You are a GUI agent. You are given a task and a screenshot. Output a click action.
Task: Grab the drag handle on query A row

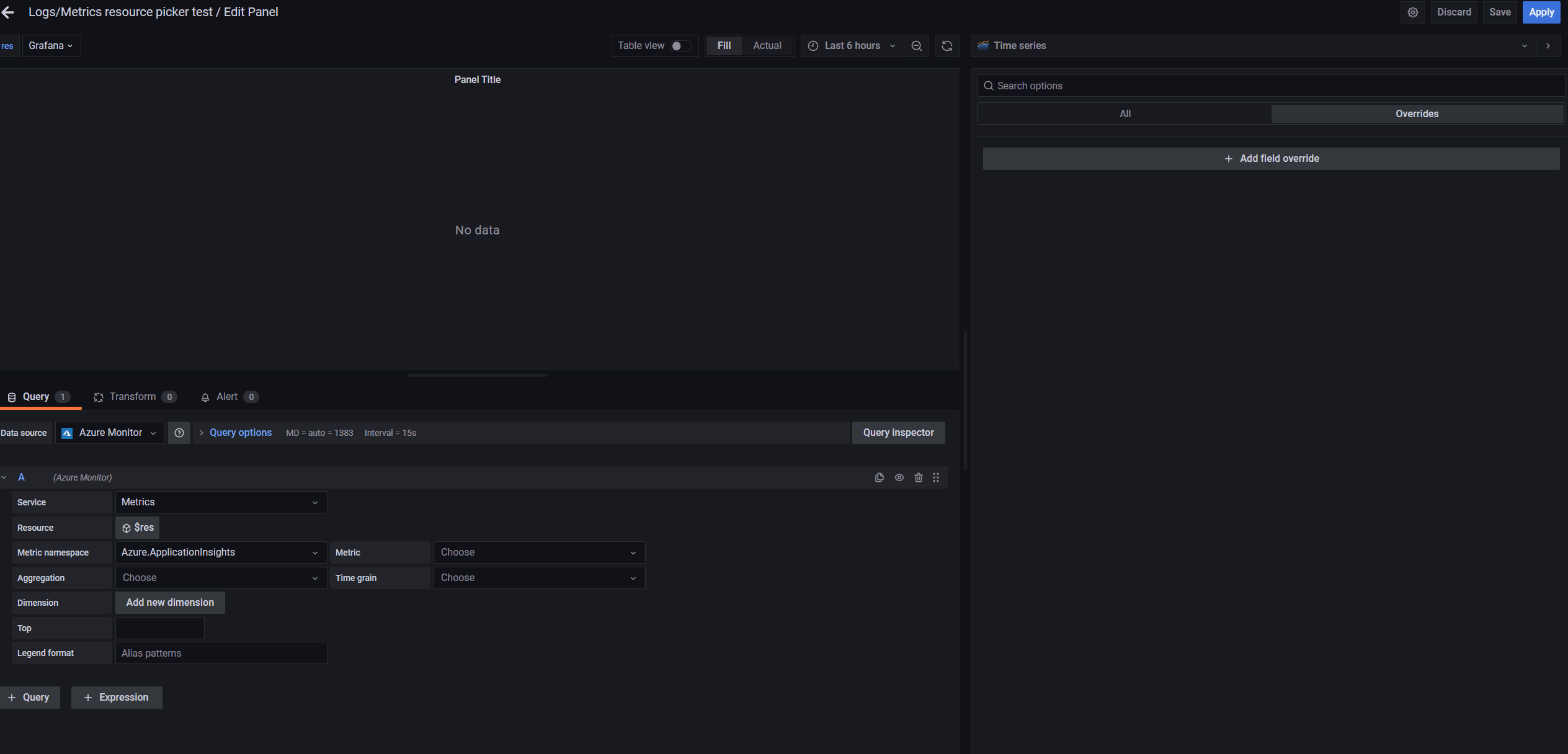pos(936,477)
